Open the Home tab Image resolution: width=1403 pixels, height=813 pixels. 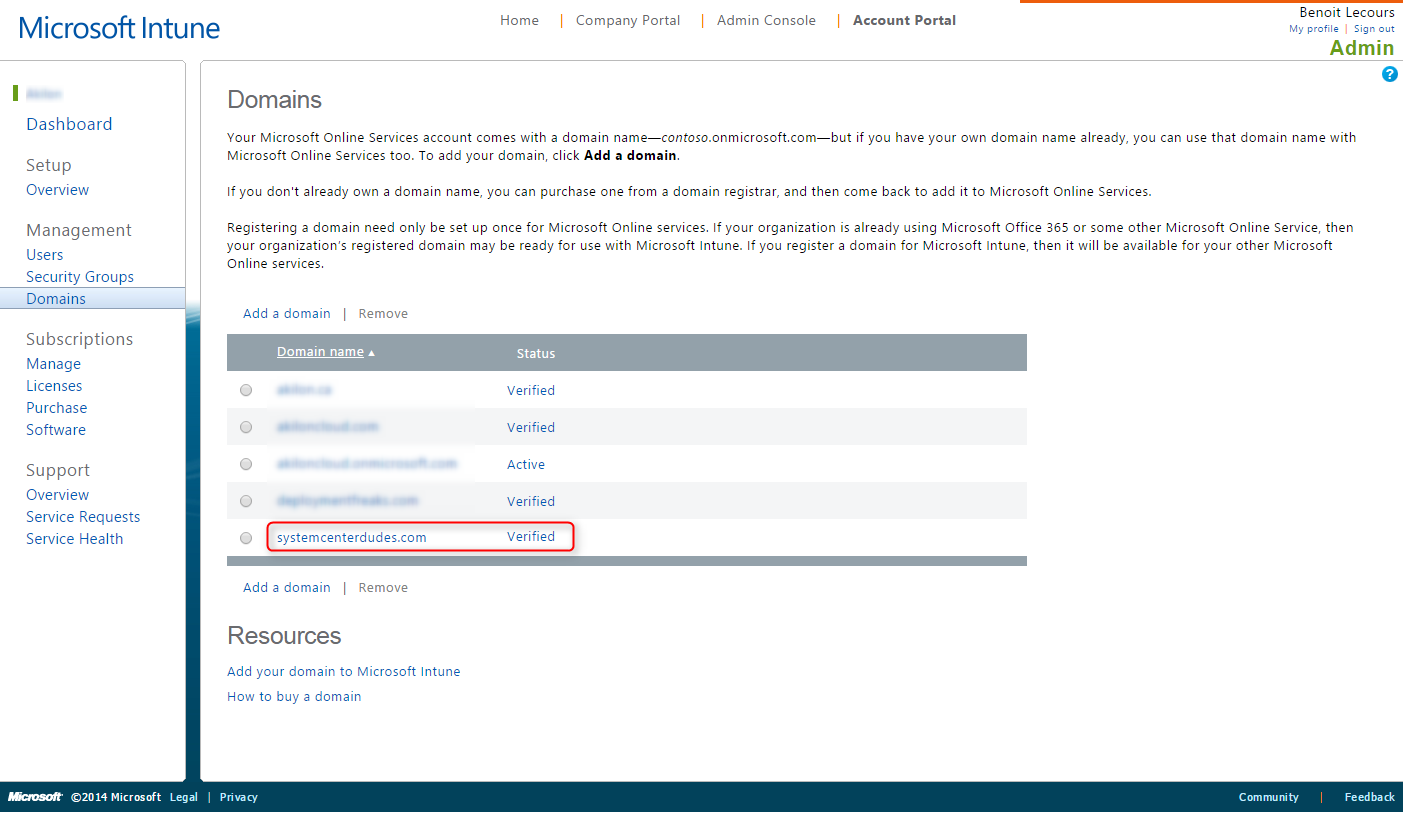pyautogui.click(x=519, y=20)
